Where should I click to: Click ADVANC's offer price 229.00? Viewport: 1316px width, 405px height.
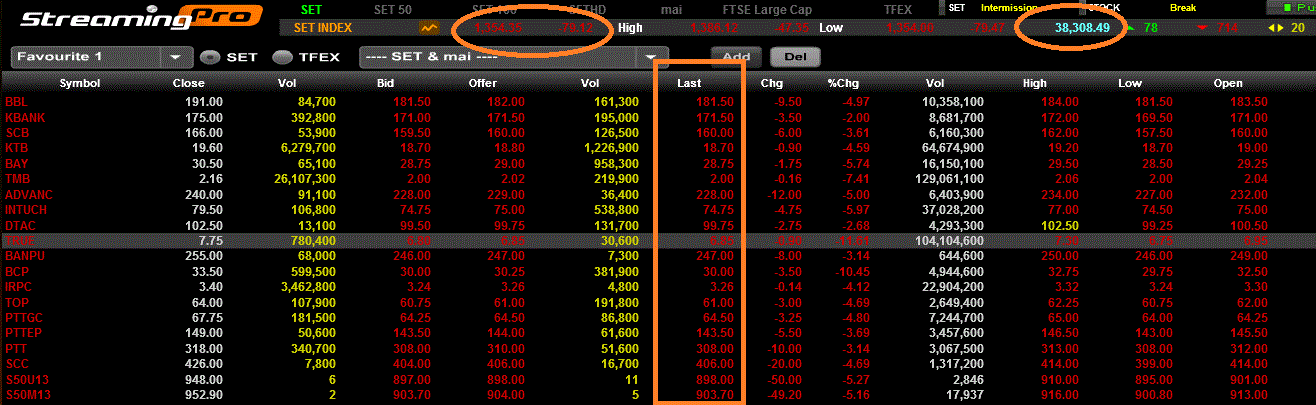(507, 194)
